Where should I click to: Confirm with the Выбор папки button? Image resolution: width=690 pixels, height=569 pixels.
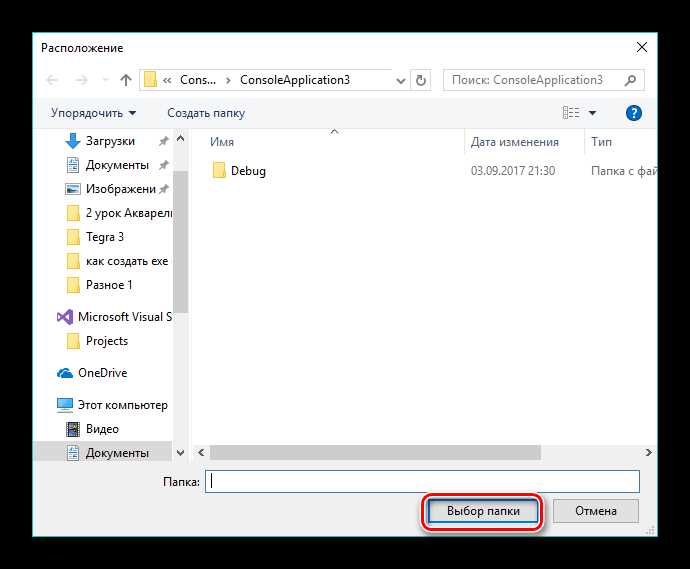[483, 511]
